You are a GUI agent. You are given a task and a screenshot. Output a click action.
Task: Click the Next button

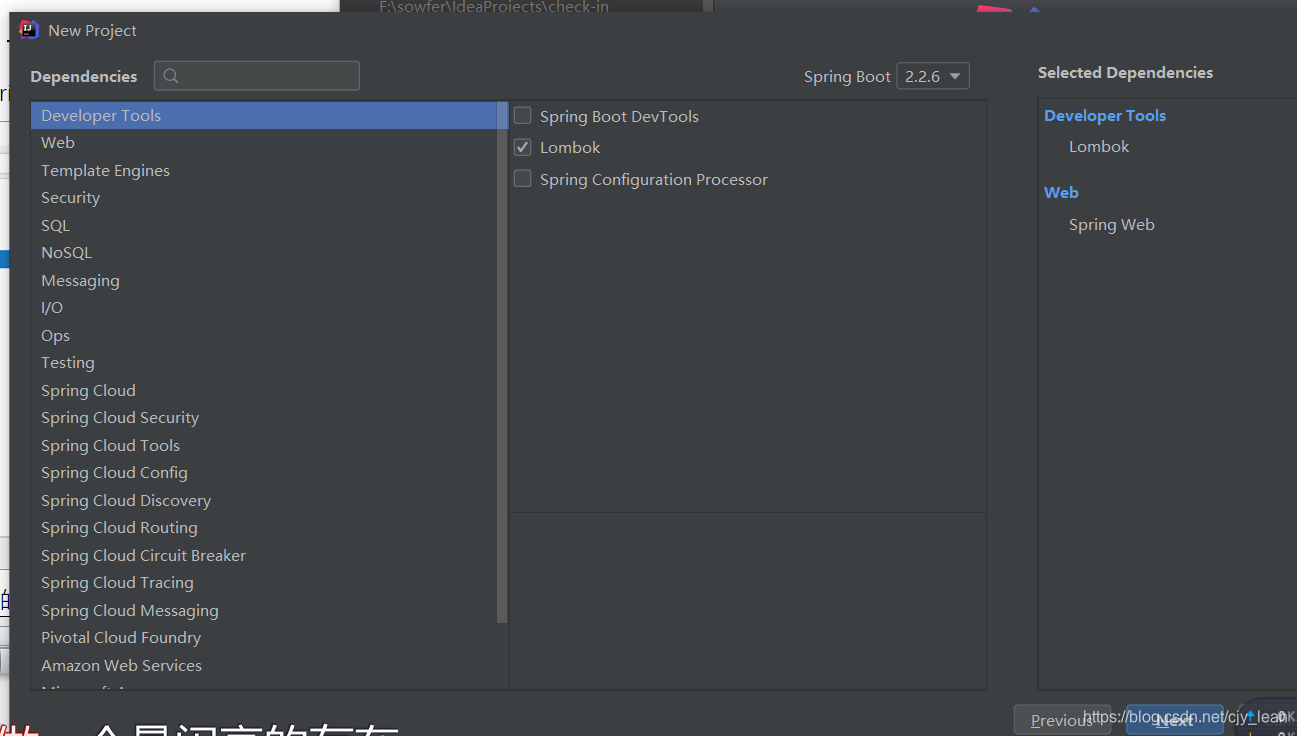tap(1175, 719)
